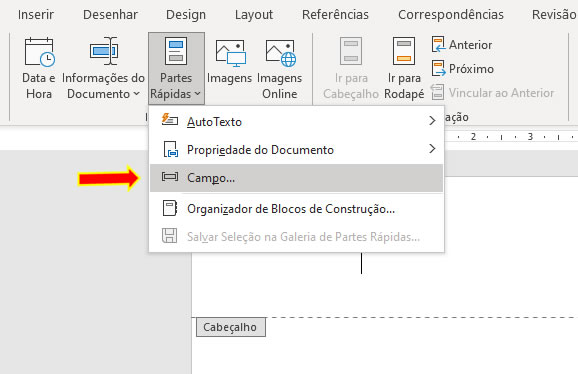Screen dimensions: 578x374
Task: Open Organizador de Blocos de Construção
Action: (296, 209)
